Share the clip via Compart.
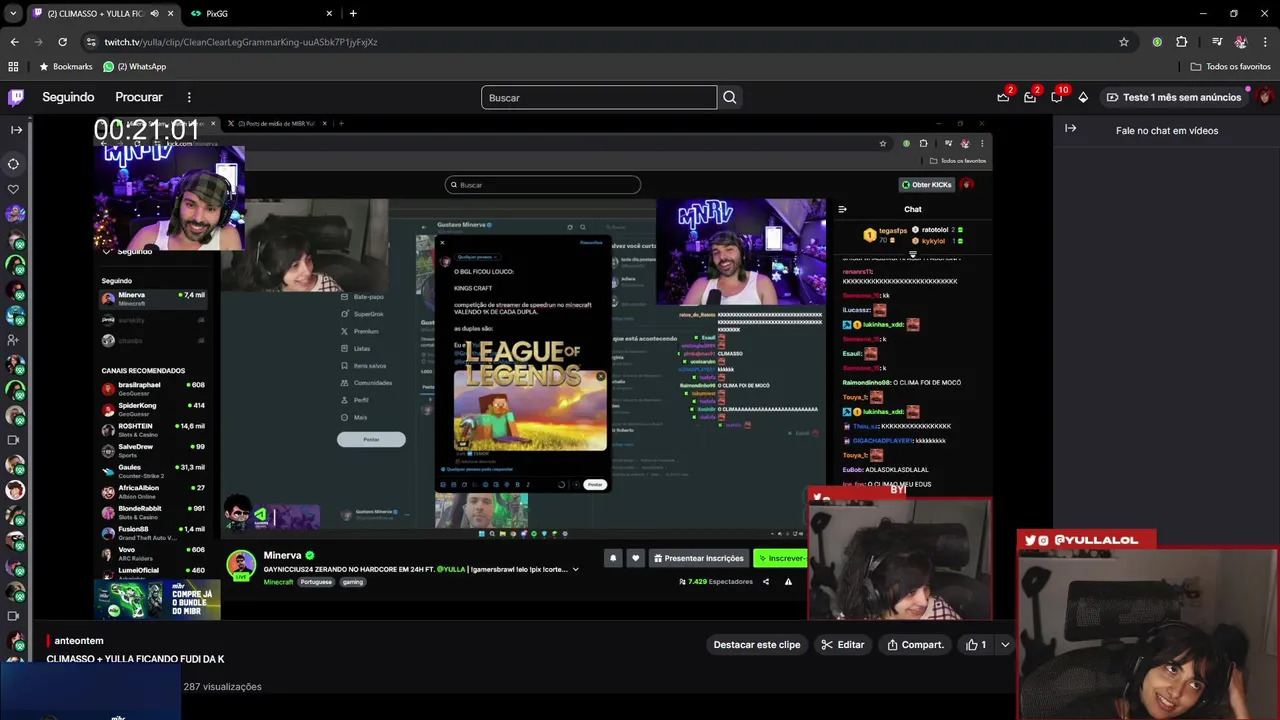The image size is (1280, 720). pos(915,645)
